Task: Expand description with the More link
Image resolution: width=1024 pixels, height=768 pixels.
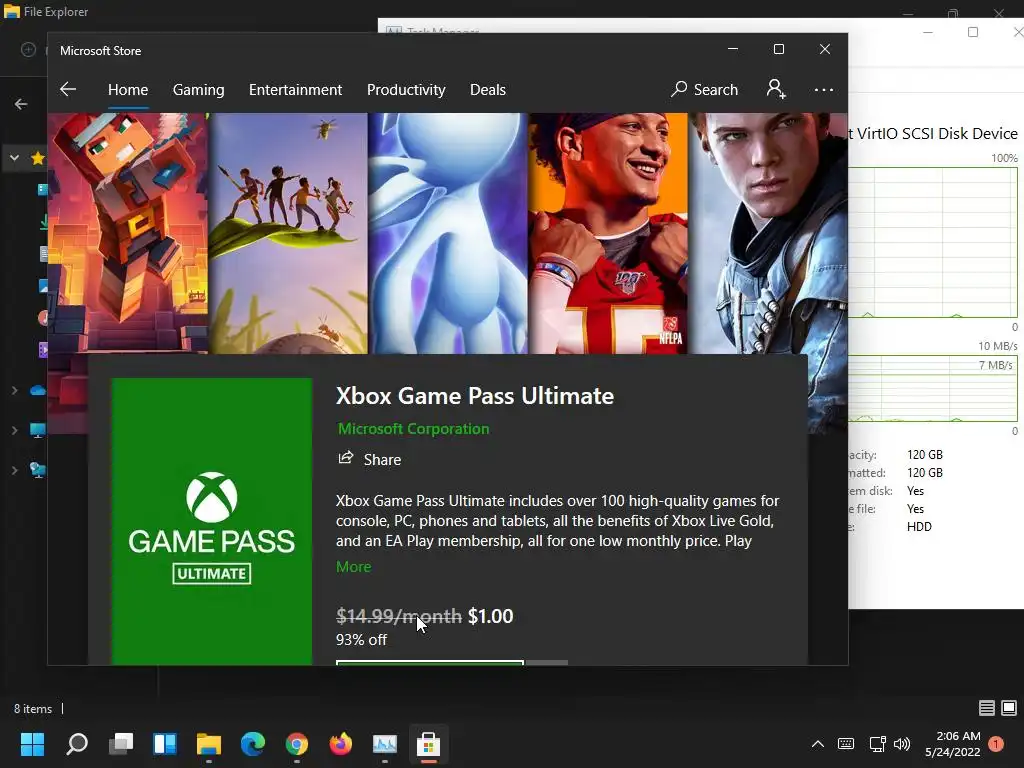Action: [353, 566]
